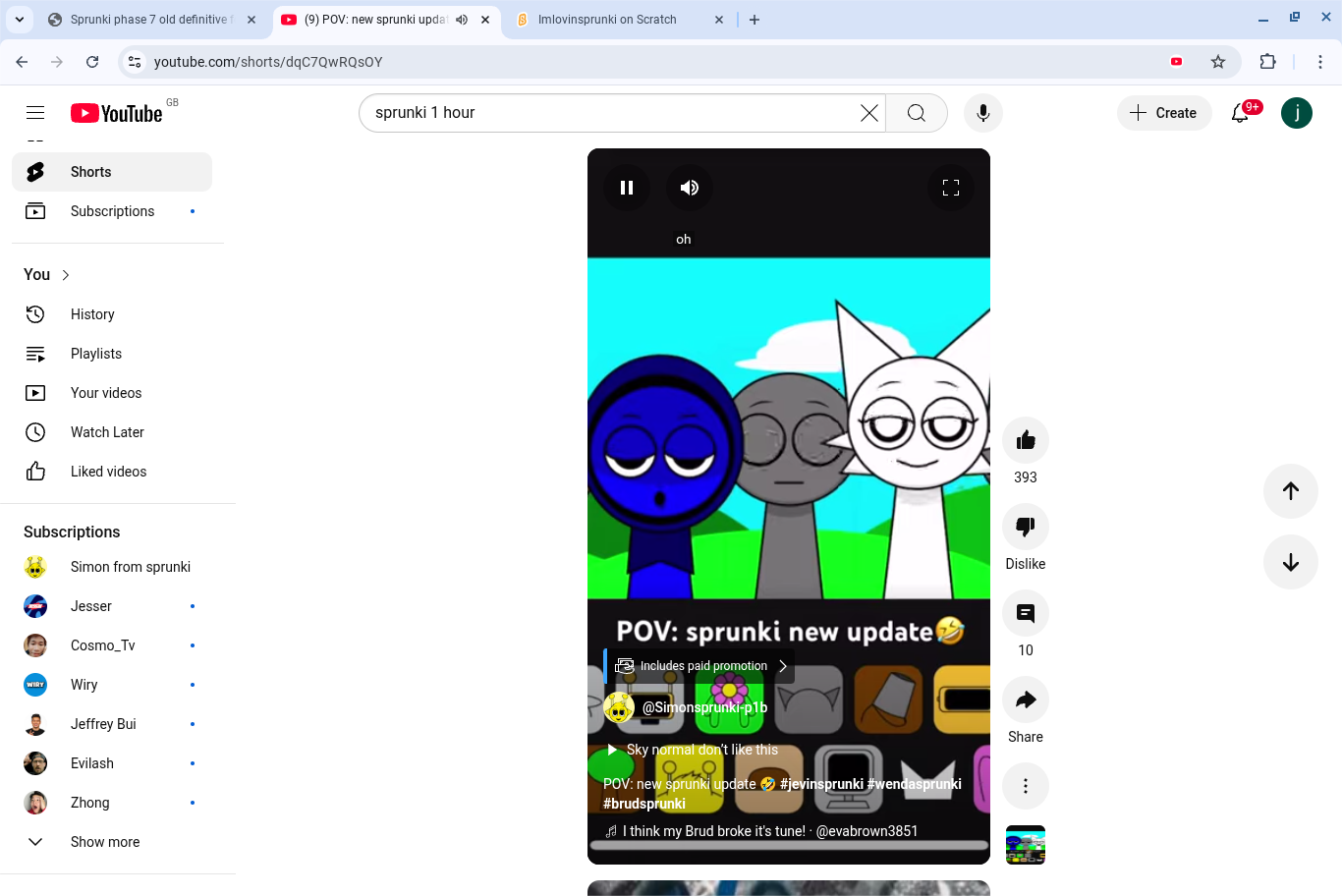This screenshot has height=896, width=1342.
Task: Open the sound thumbnail for this Short
Action: 1026,845
